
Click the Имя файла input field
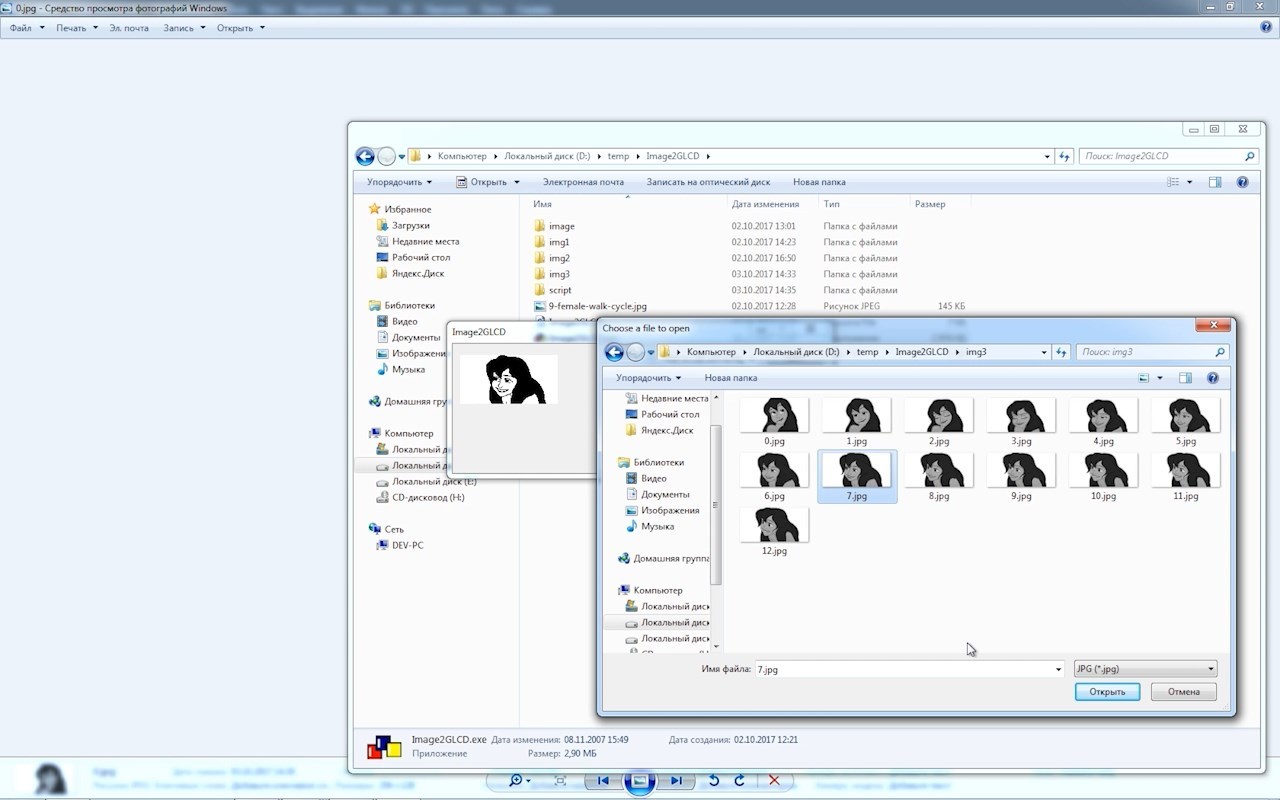click(x=903, y=669)
